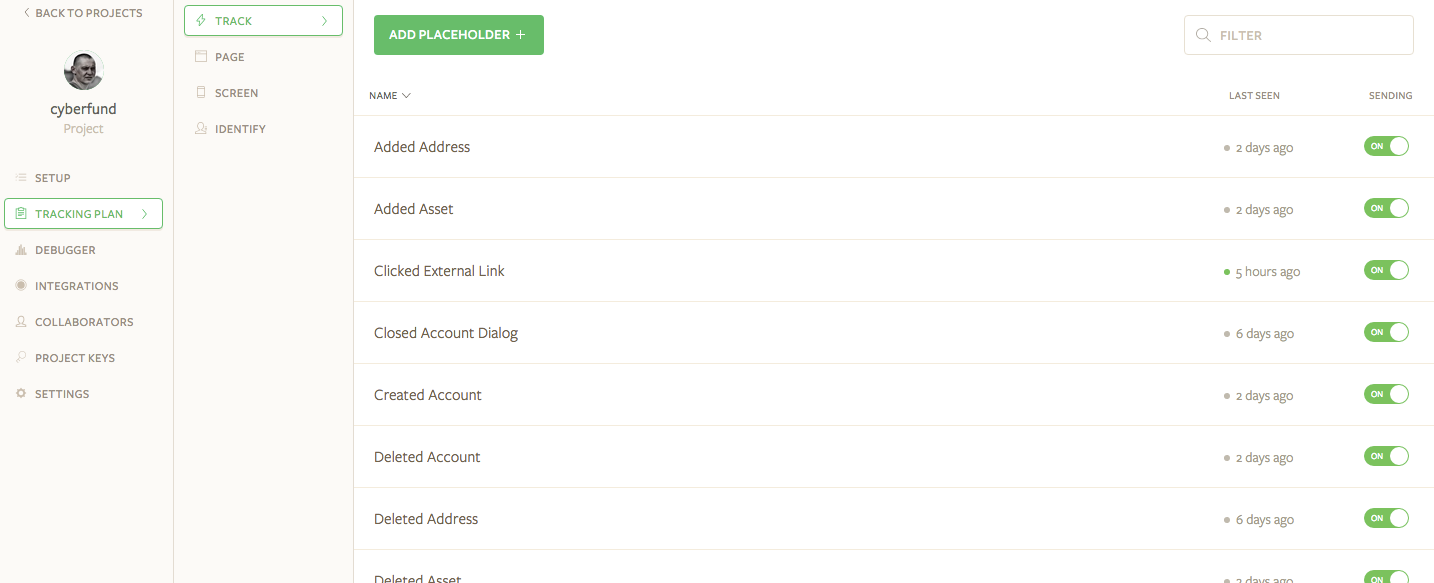This screenshot has width=1434, height=583.
Task: Click the Debugger chart icon
Action: 21,250
